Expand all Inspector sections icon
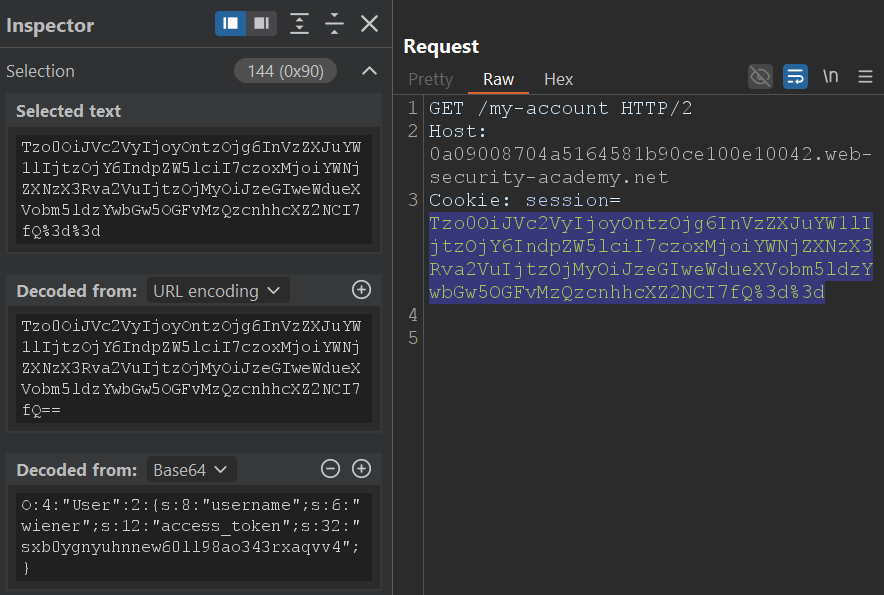 (299, 24)
